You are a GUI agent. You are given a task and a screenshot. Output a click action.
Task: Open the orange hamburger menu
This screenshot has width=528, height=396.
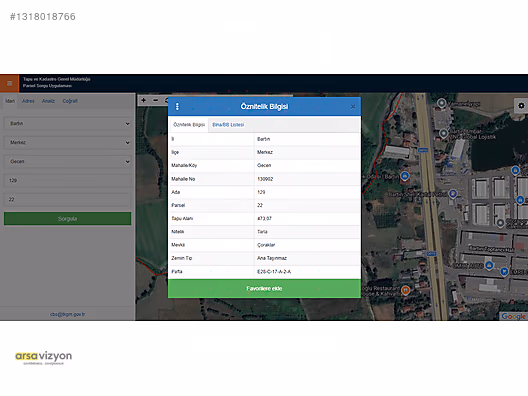[9, 83]
